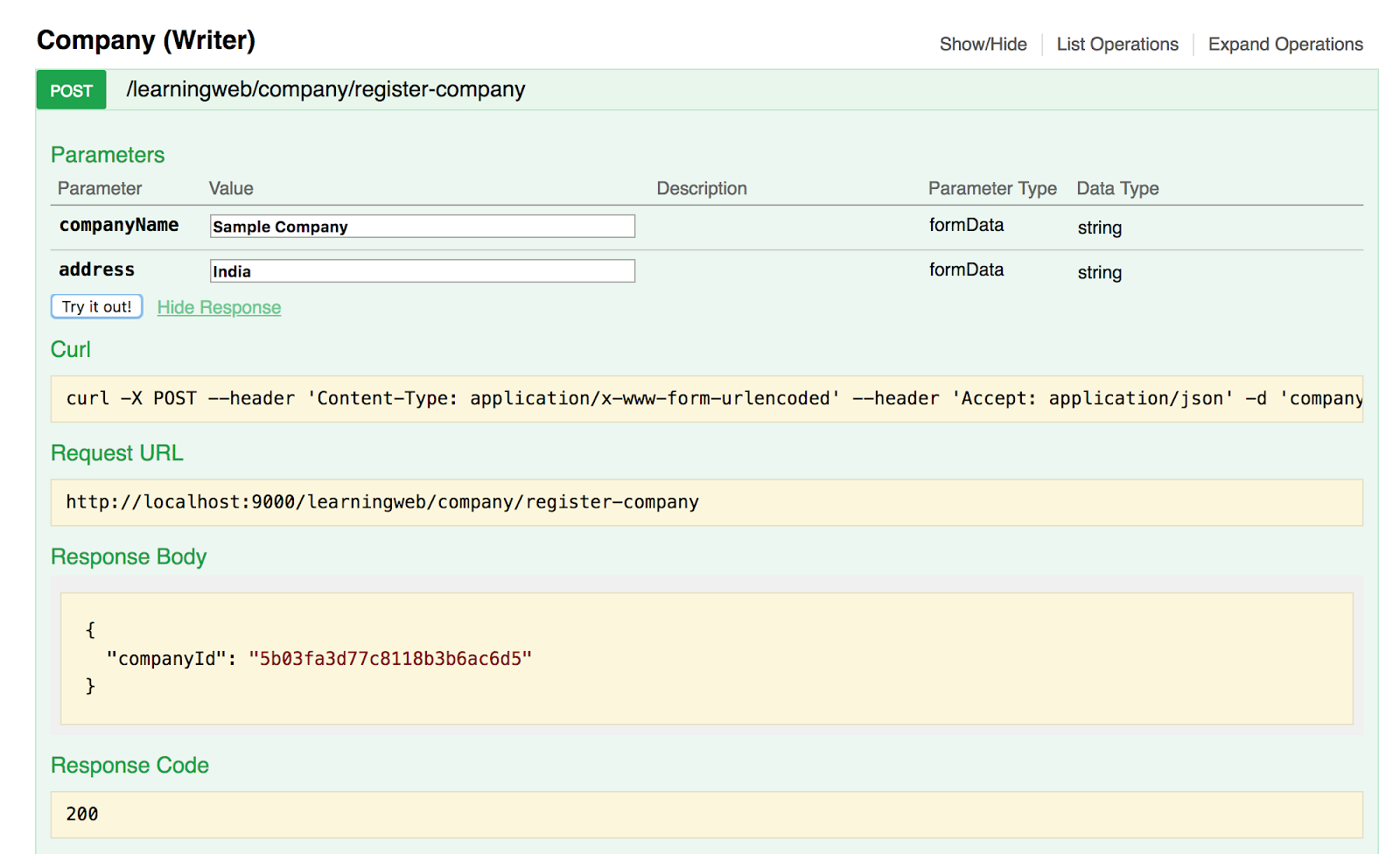
Task: Click the Data Type column header
Action: (1117, 188)
